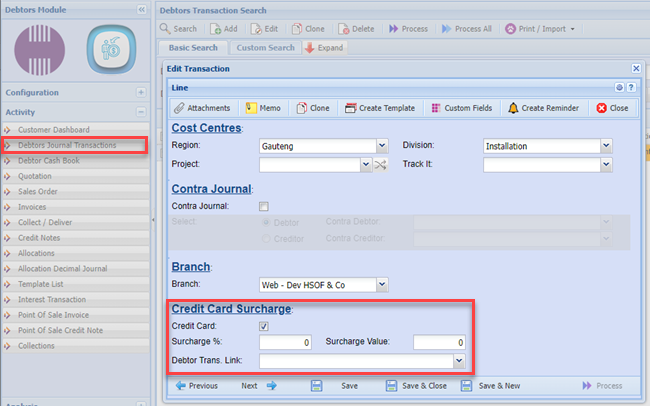Screen dimensions: 650x406
Task: Click the Branch heading link
Action: click(x=191, y=266)
